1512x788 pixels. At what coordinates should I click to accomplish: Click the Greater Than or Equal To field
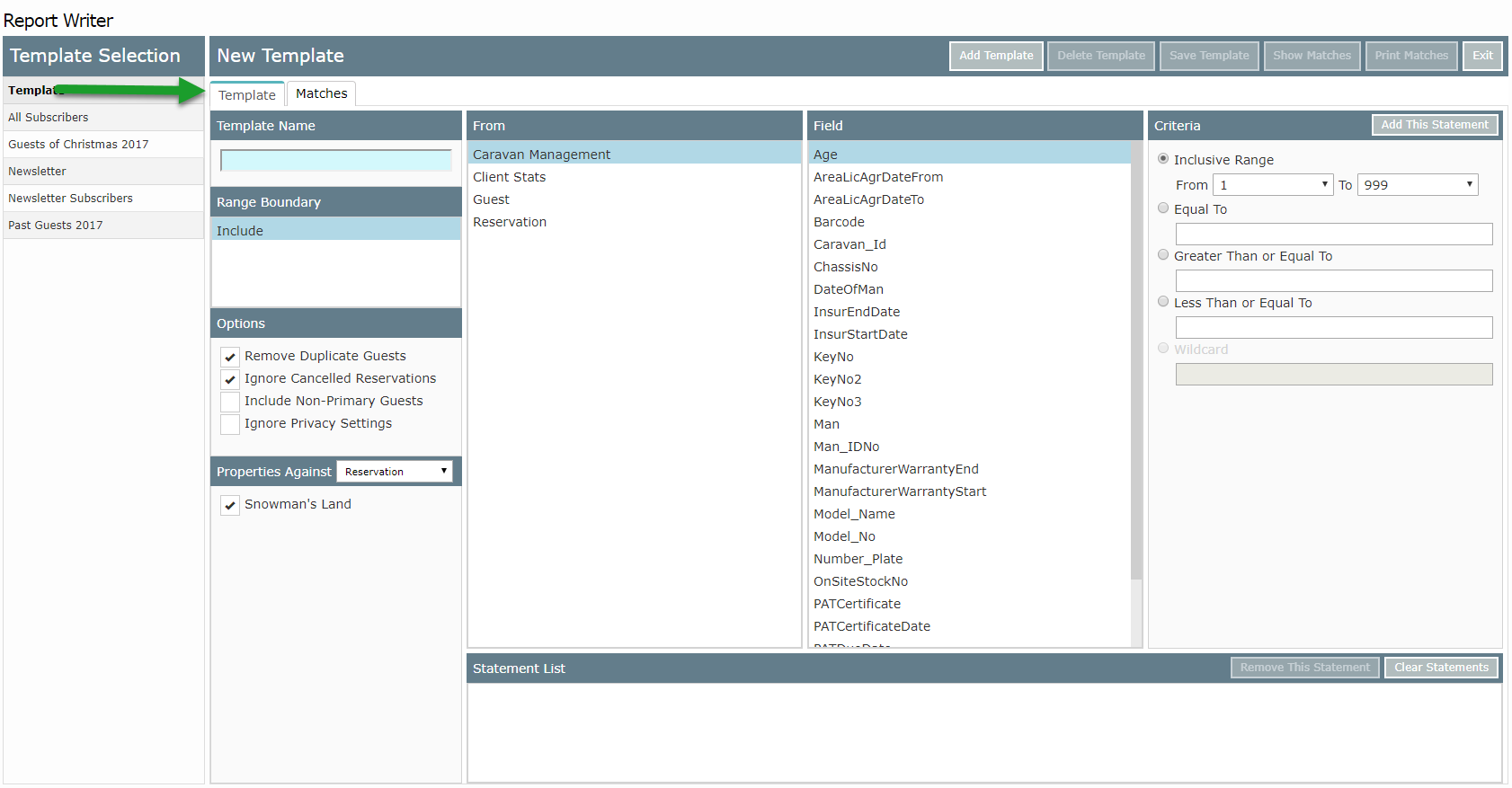coord(1334,281)
